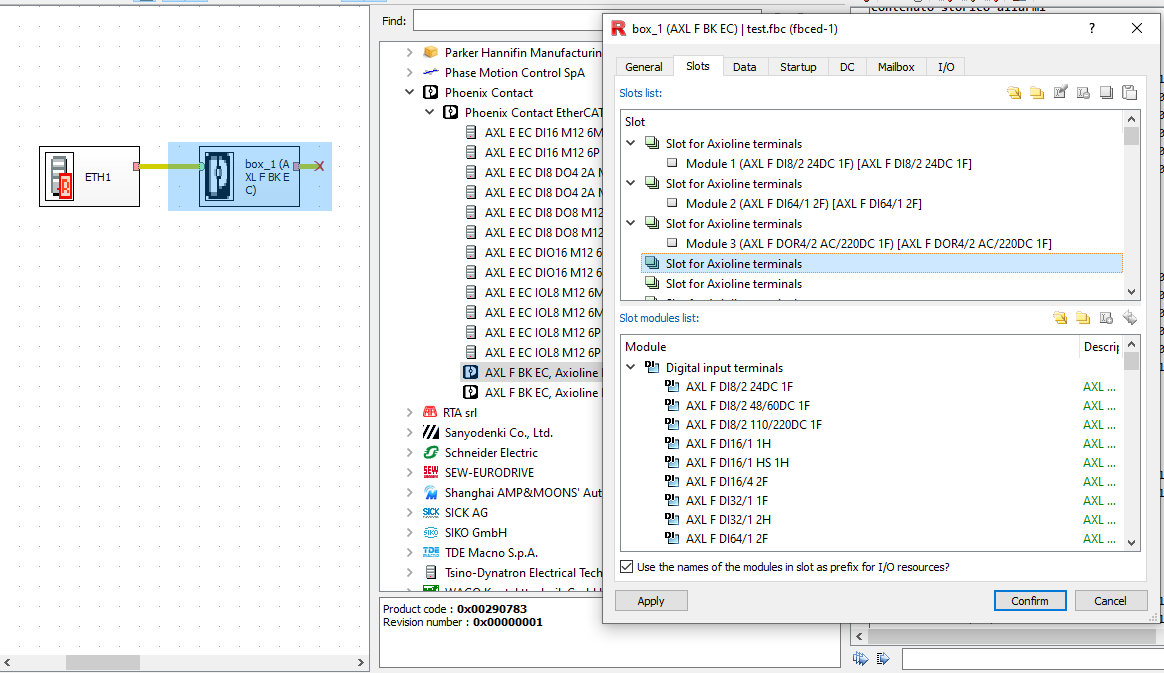
Task: Click the Phoenix Contact vendor icon in device tree
Action: 431,93
